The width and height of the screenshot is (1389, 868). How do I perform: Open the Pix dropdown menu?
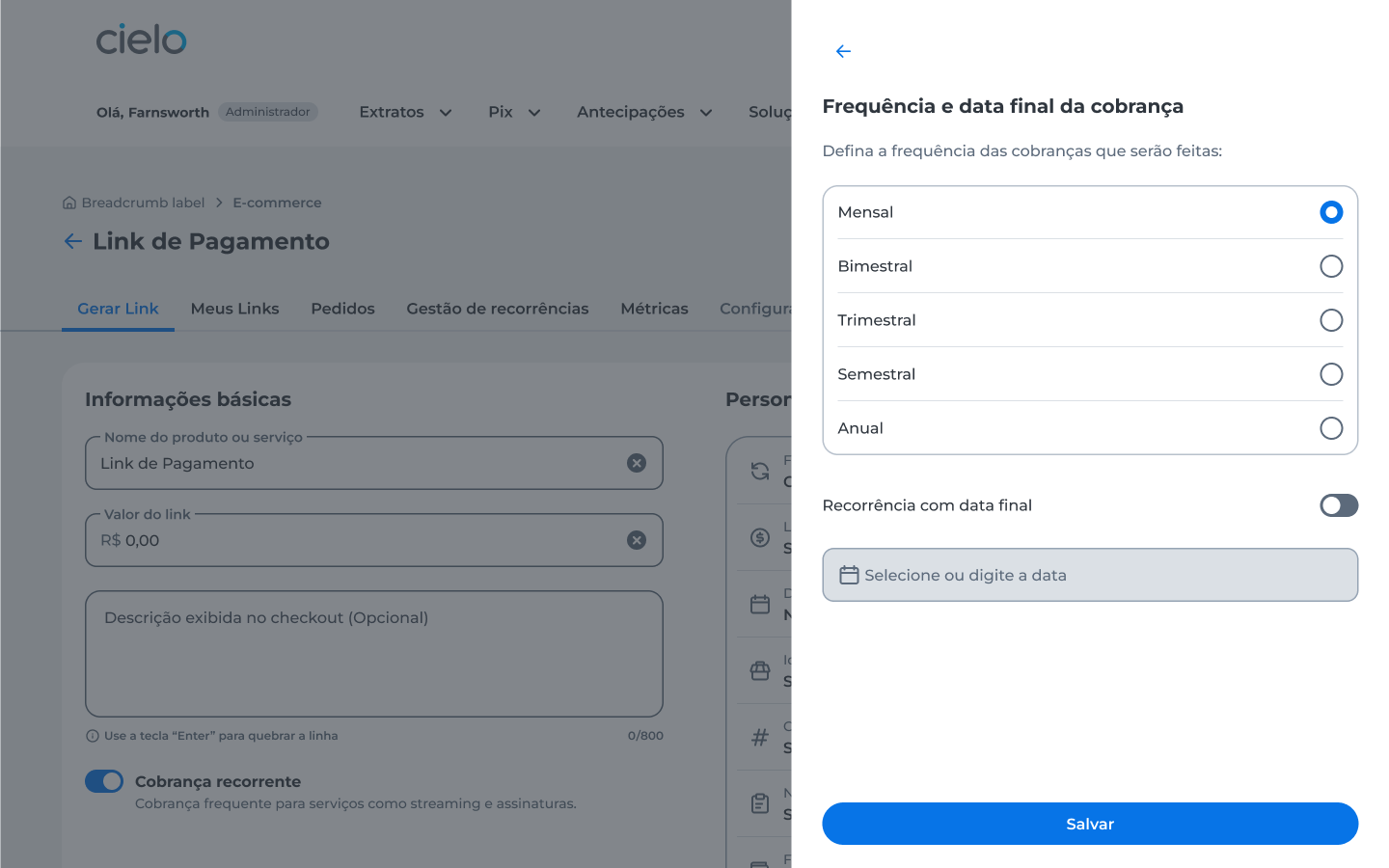514,112
